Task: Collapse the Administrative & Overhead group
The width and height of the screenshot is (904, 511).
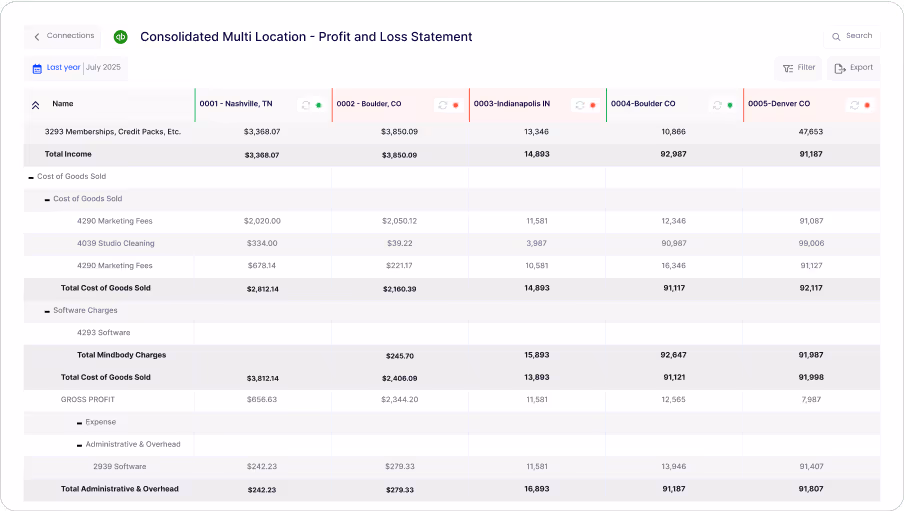Action: [x=79, y=445]
